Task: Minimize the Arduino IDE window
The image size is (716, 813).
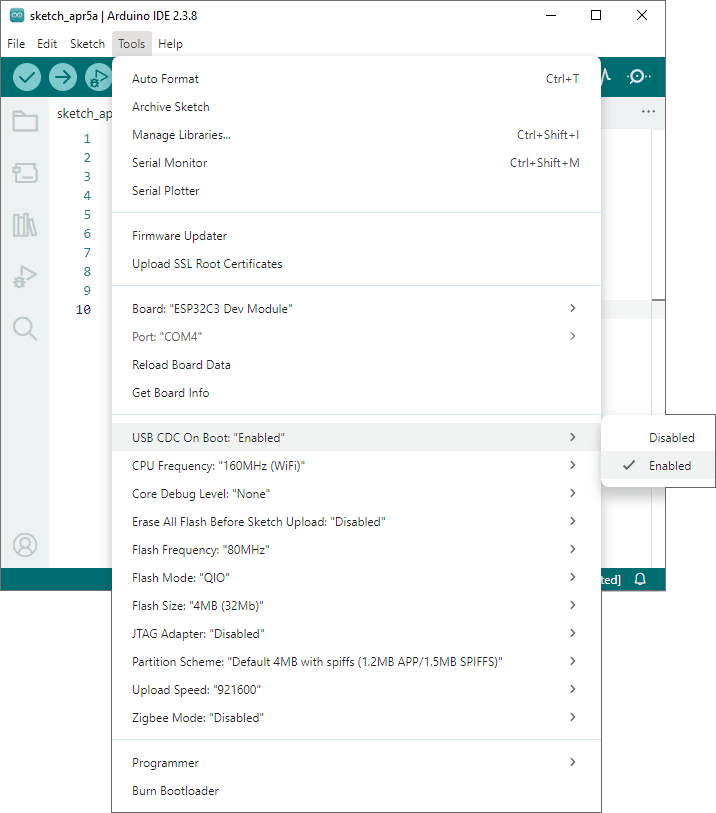Action: pos(551,15)
